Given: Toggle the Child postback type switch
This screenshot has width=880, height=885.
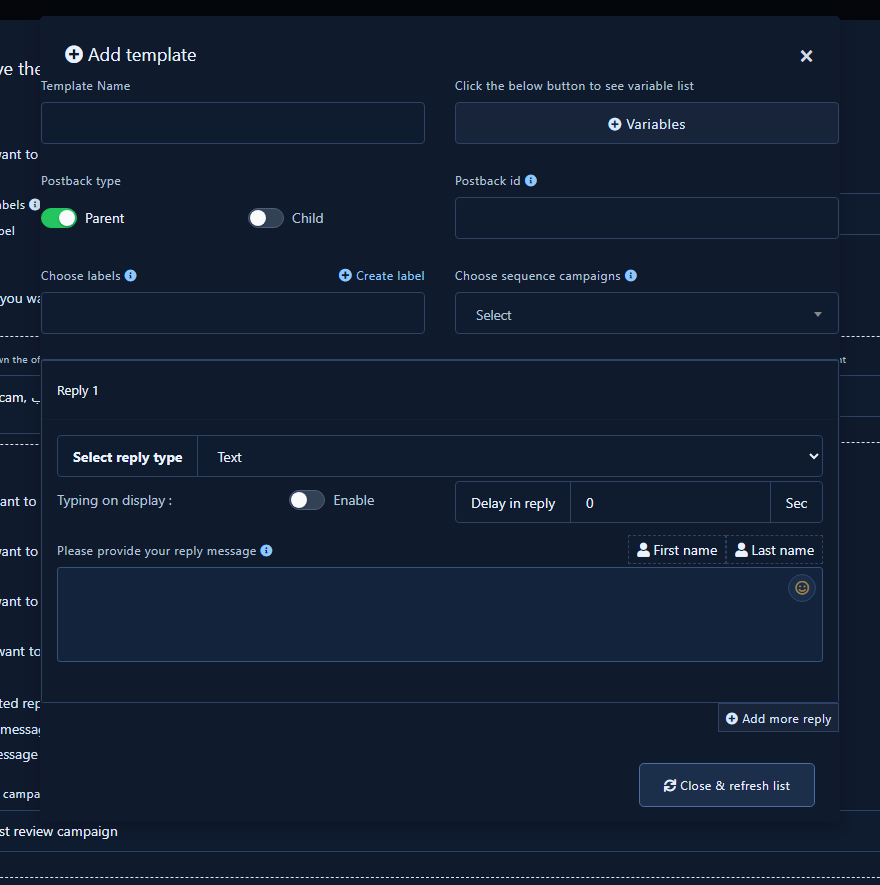Looking at the screenshot, I should tap(266, 218).
